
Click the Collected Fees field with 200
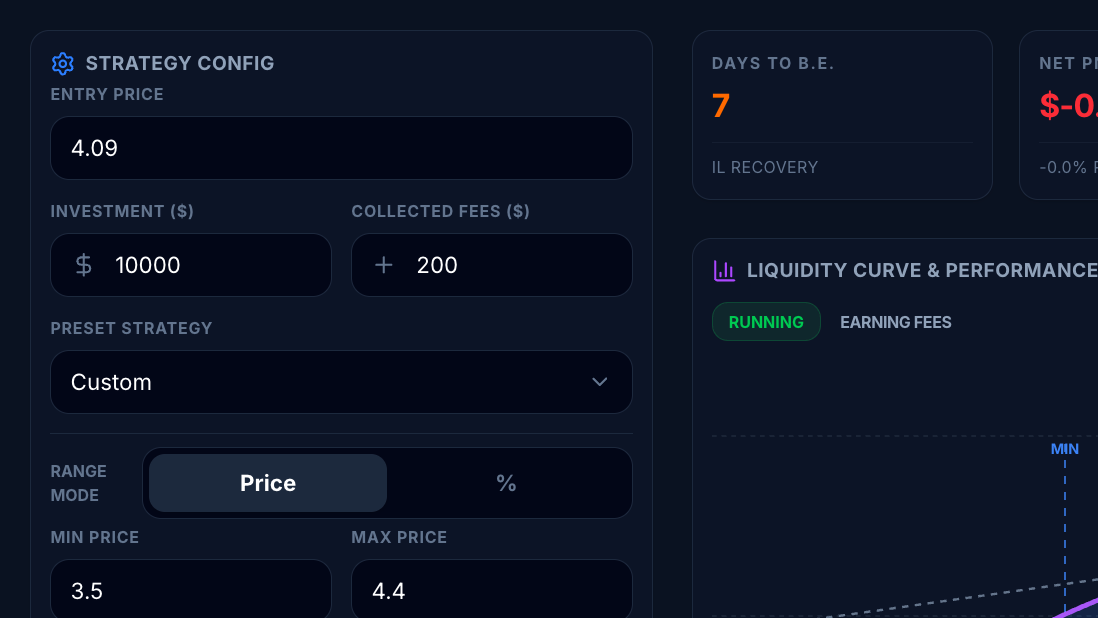(510, 265)
